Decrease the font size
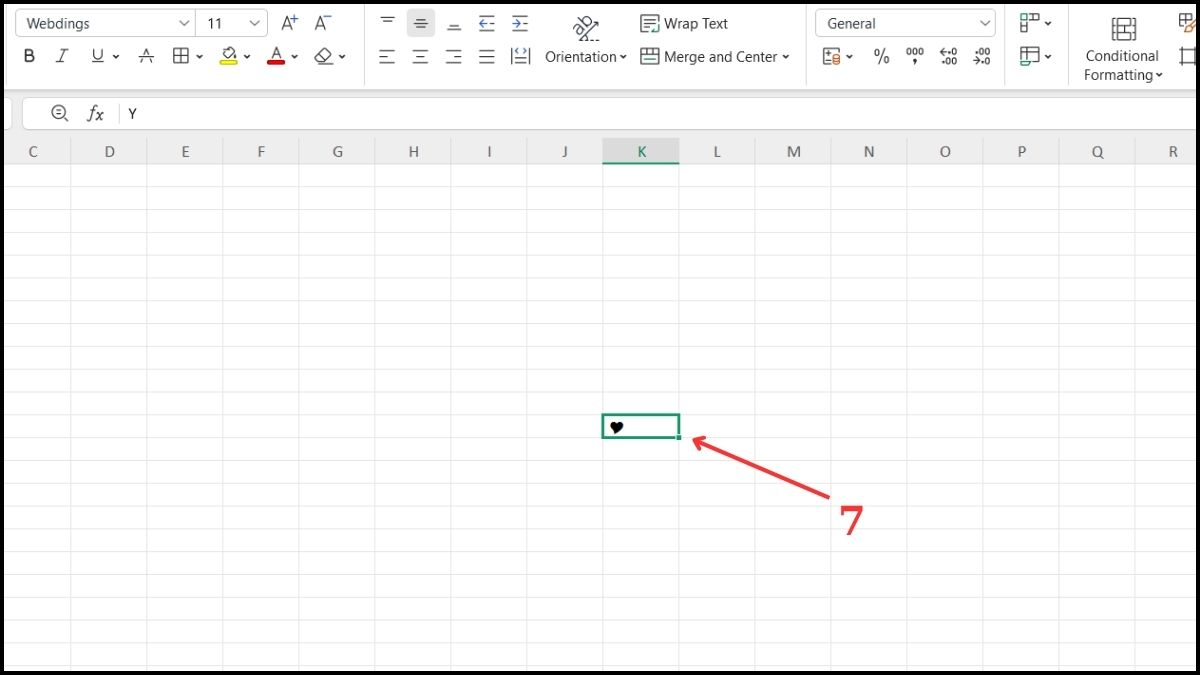This screenshot has height=675, width=1200. click(321, 22)
